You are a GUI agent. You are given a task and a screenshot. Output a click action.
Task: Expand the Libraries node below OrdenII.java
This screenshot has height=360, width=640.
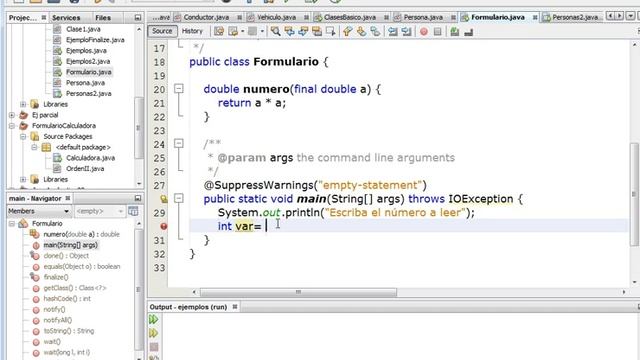coord(23,179)
